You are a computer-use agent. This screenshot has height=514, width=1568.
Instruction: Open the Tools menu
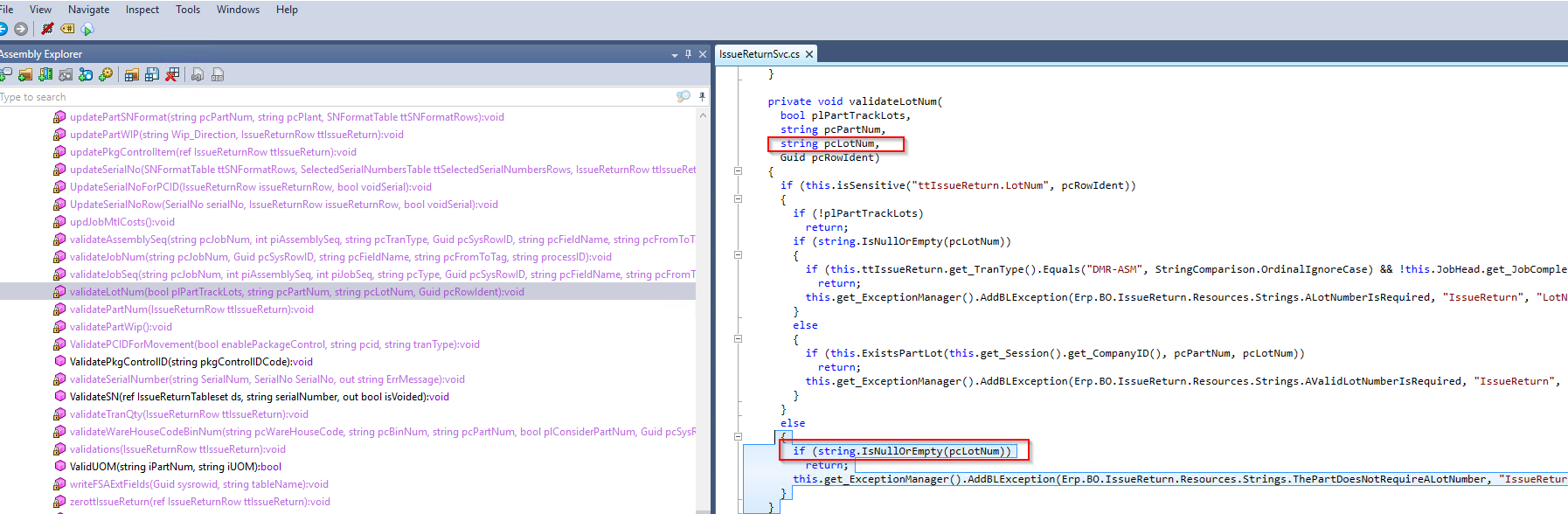pyautogui.click(x=188, y=10)
